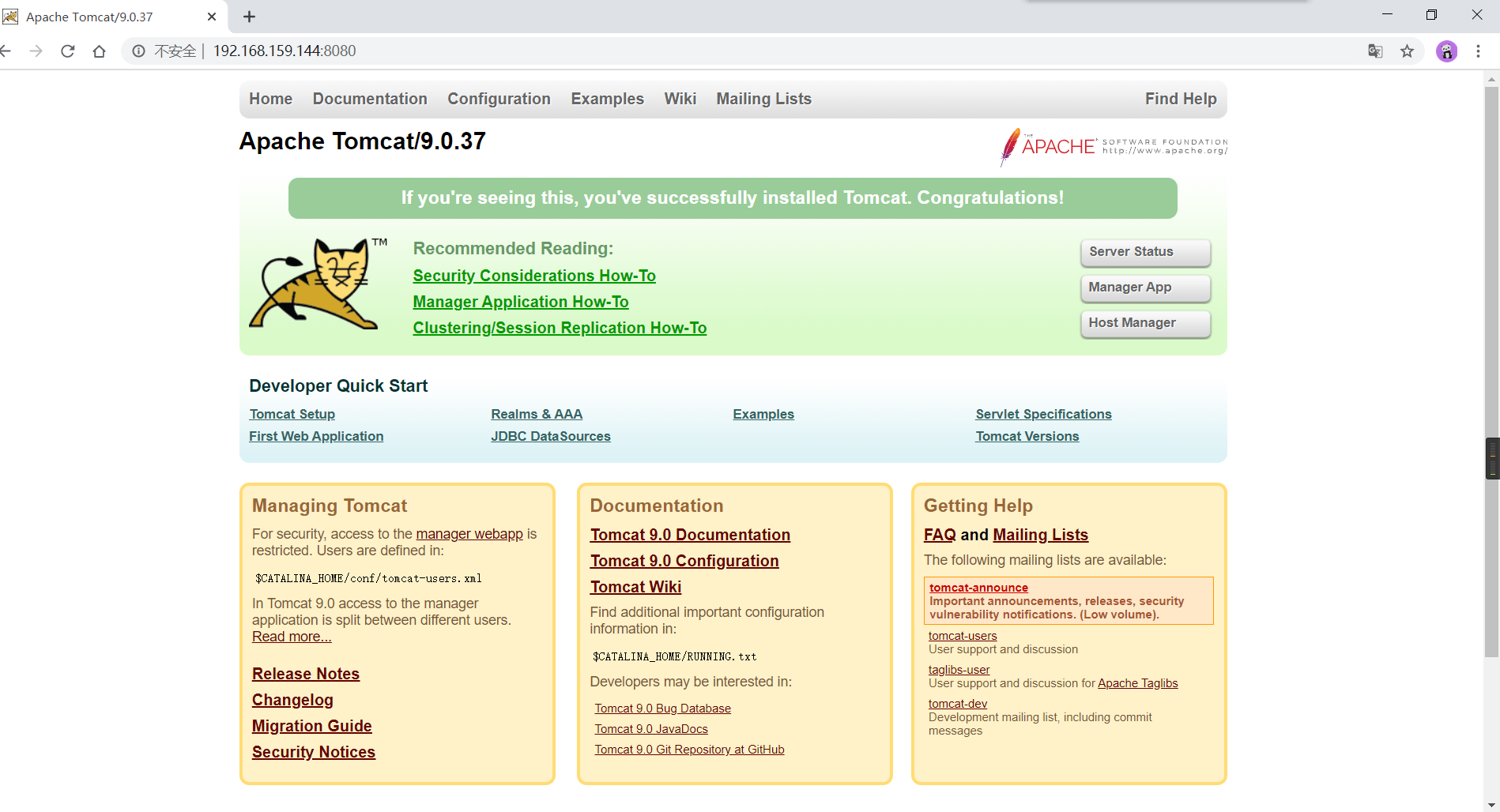The height and width of the screenshot is (812, 1500).
Task: Open Tomcat 9.0 Documentation link
Action: (x=690, y=535)
